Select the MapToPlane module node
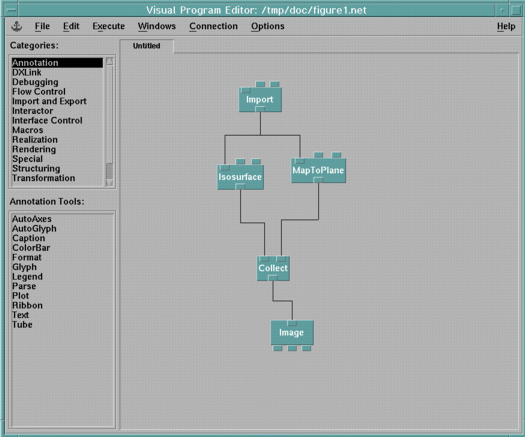525x437 pixels. [318, 170]
